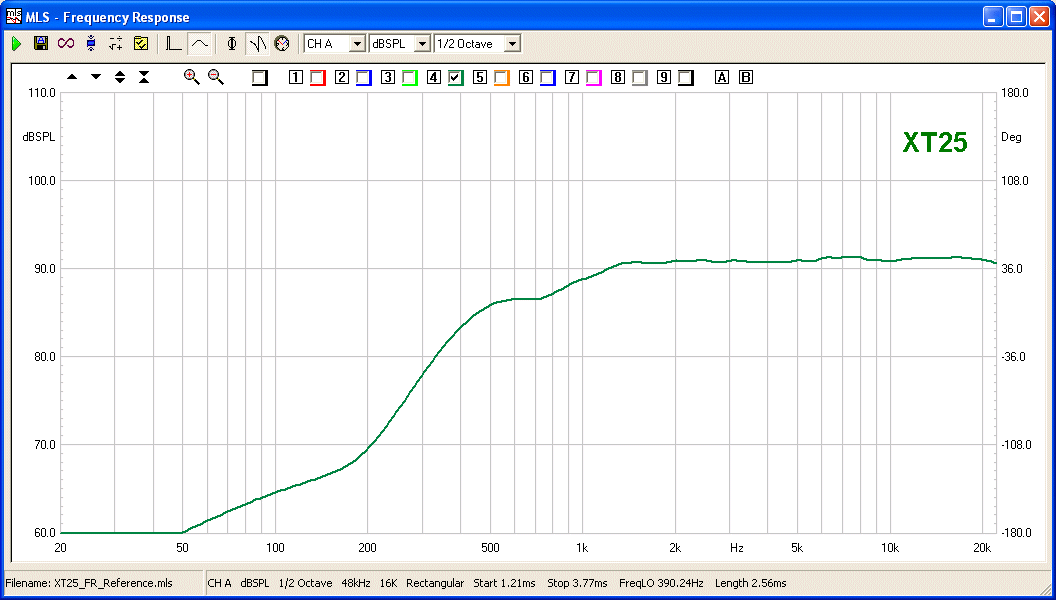Screen dimensions: 1056x600
Task: Toggle the phase display icon
Action: 232,44
